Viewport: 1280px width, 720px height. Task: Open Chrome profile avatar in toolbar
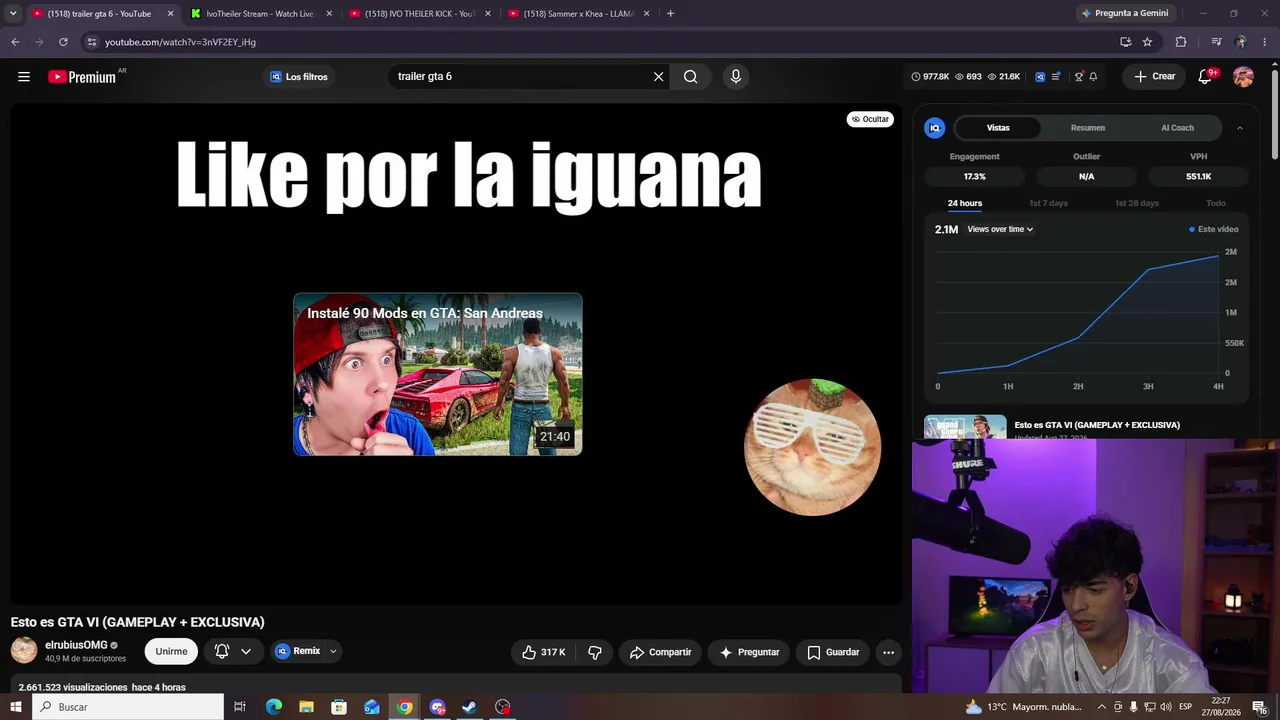[1240, 42]
